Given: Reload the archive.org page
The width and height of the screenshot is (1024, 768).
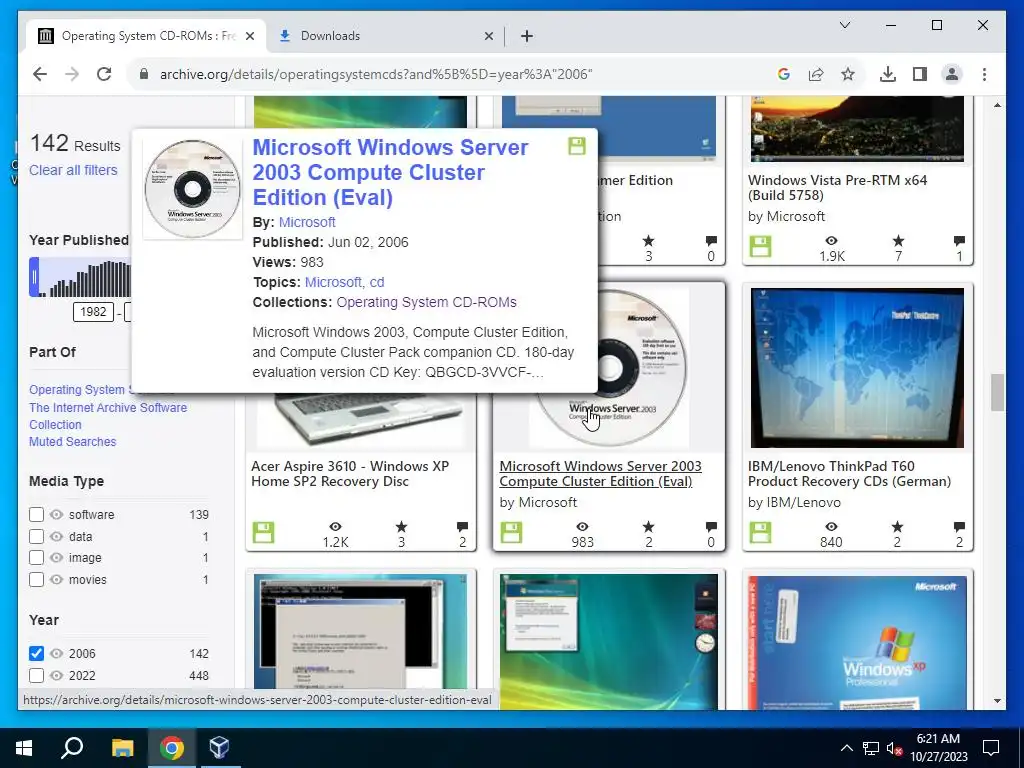Looking at the screenshot, I should pyautogui.click(x=104, y=74).
